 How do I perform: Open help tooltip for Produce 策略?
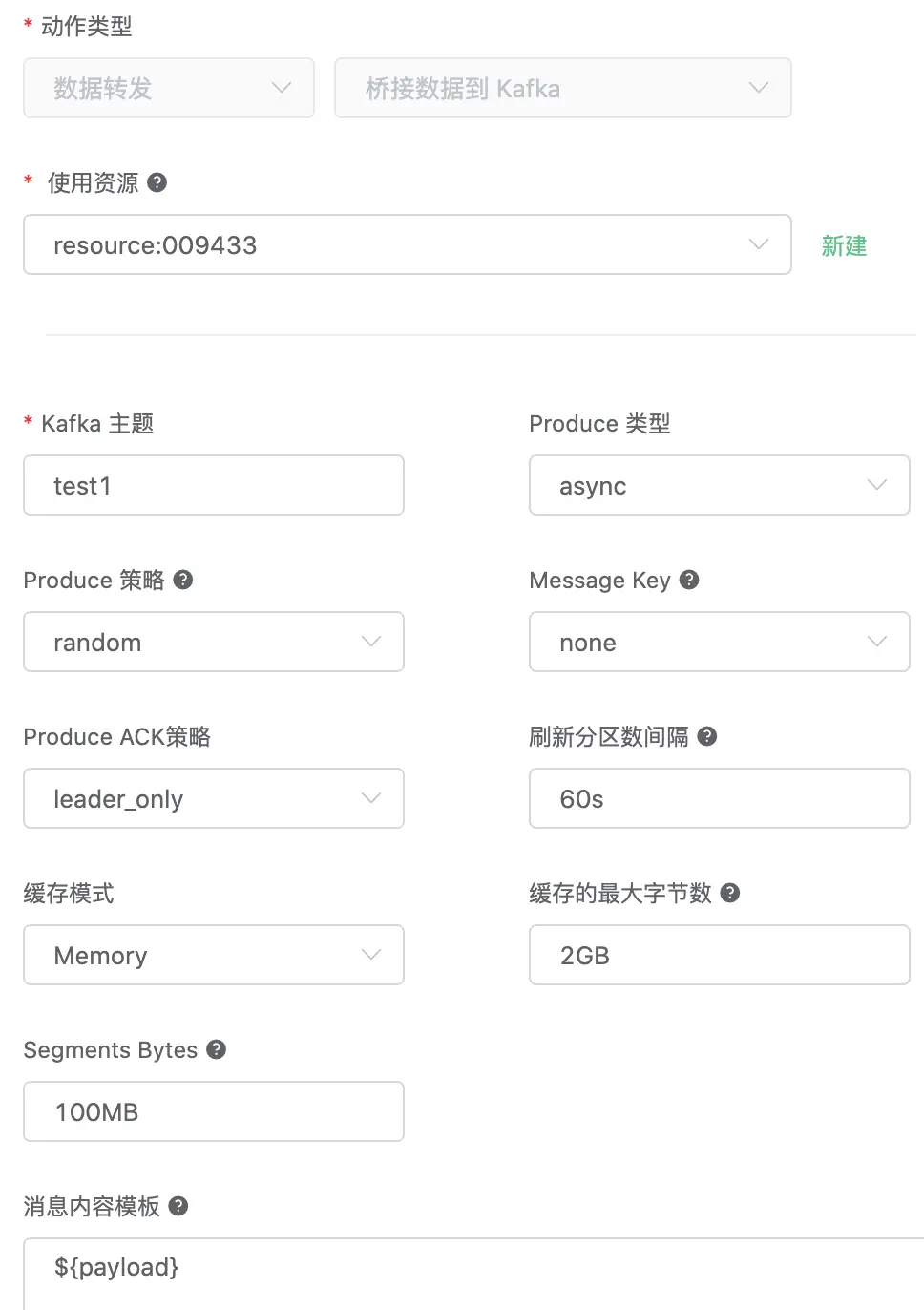183,580
